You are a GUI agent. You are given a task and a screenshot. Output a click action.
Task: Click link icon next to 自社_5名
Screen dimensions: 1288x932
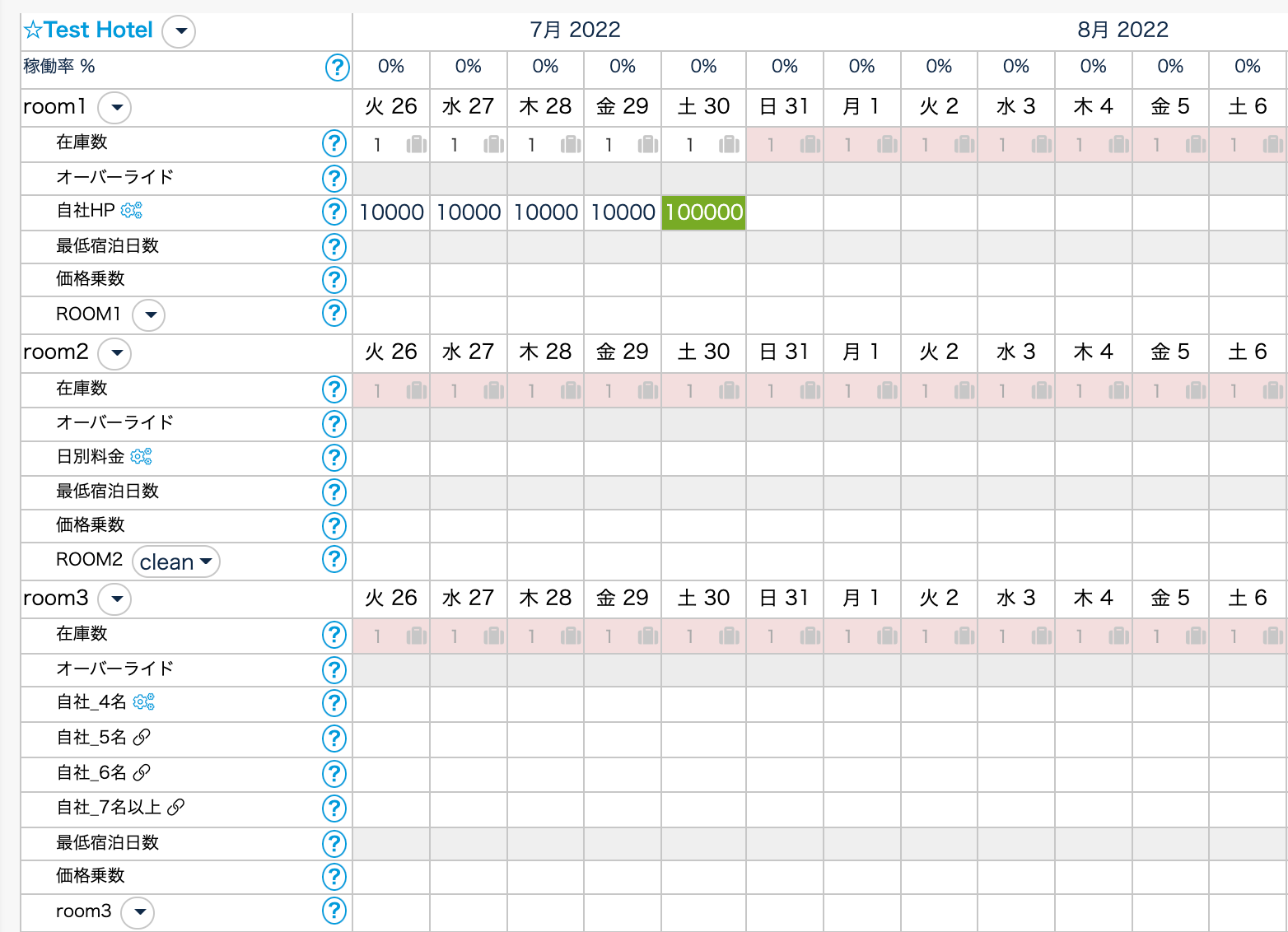click(142, 738)
